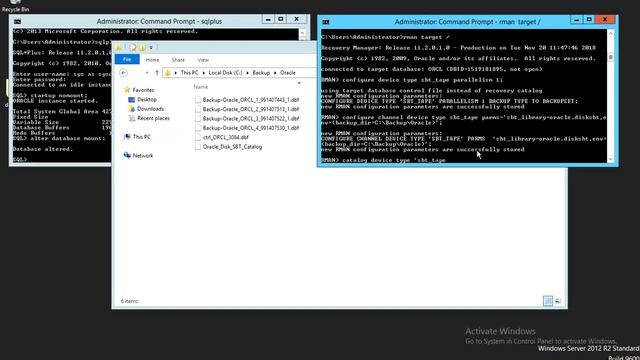640x360 pixels.
Task: Select Backup in address breadcrumb
Action: 261,73
